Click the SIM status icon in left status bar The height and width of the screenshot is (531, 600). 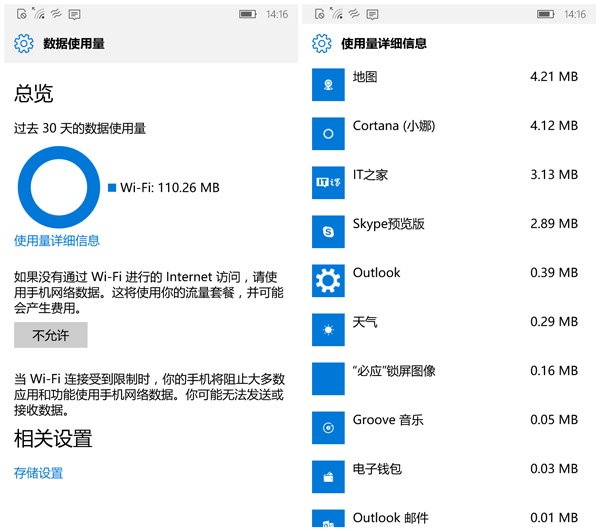[x=22, y=14]
